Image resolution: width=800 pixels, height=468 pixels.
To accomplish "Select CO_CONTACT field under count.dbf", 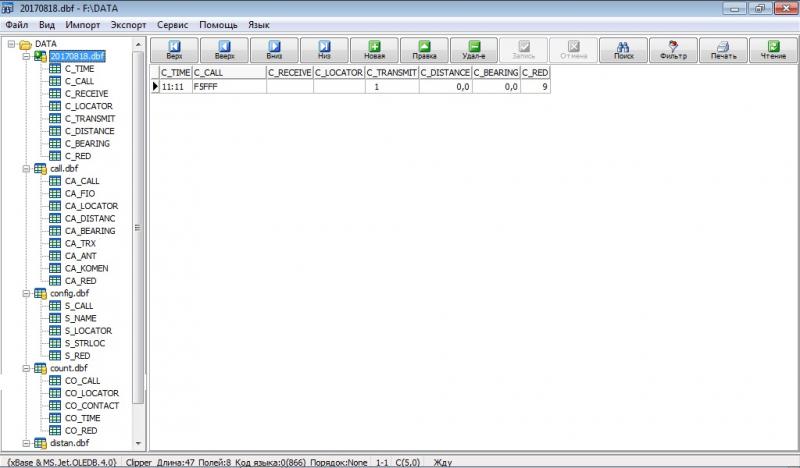I will [x=91, y=406].
